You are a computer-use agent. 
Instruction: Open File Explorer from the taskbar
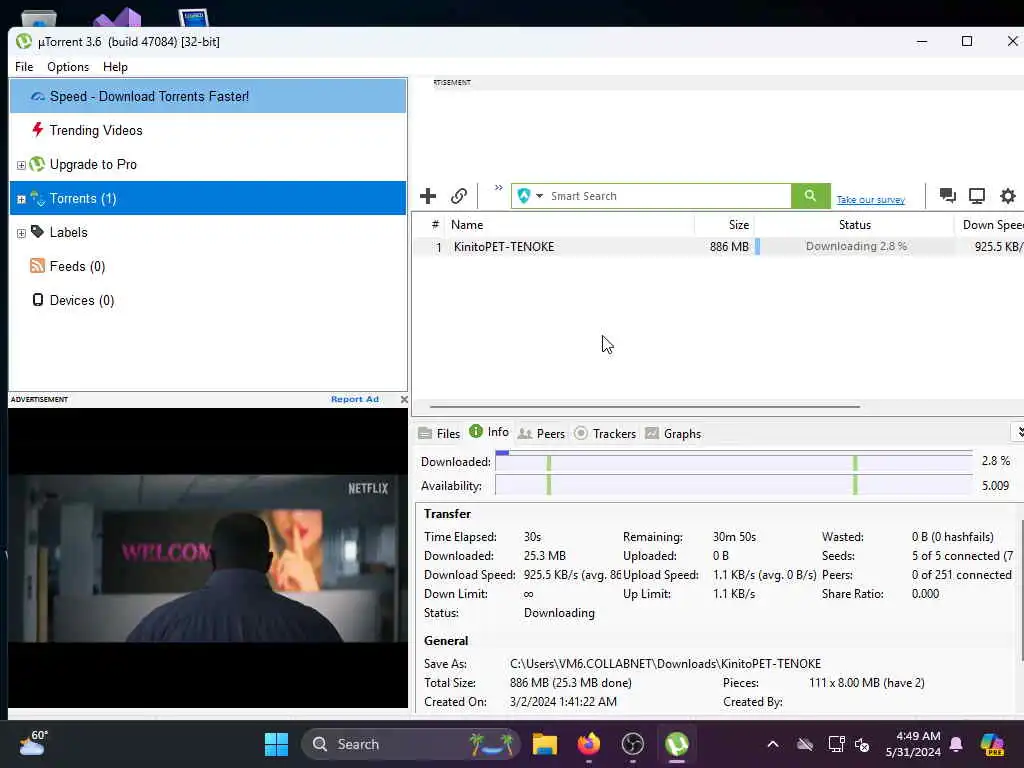pos(545,744)
